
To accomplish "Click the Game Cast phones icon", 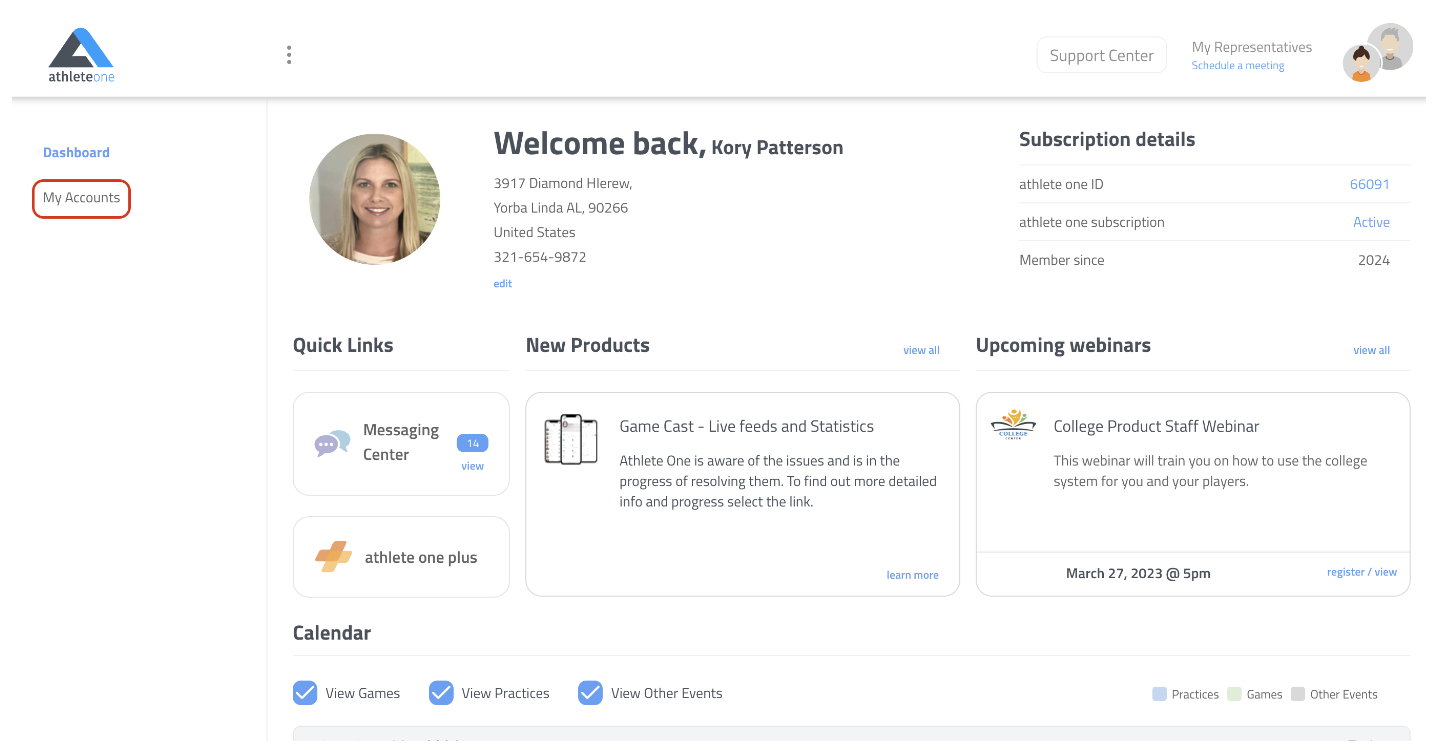I will (x=571, y=439).
